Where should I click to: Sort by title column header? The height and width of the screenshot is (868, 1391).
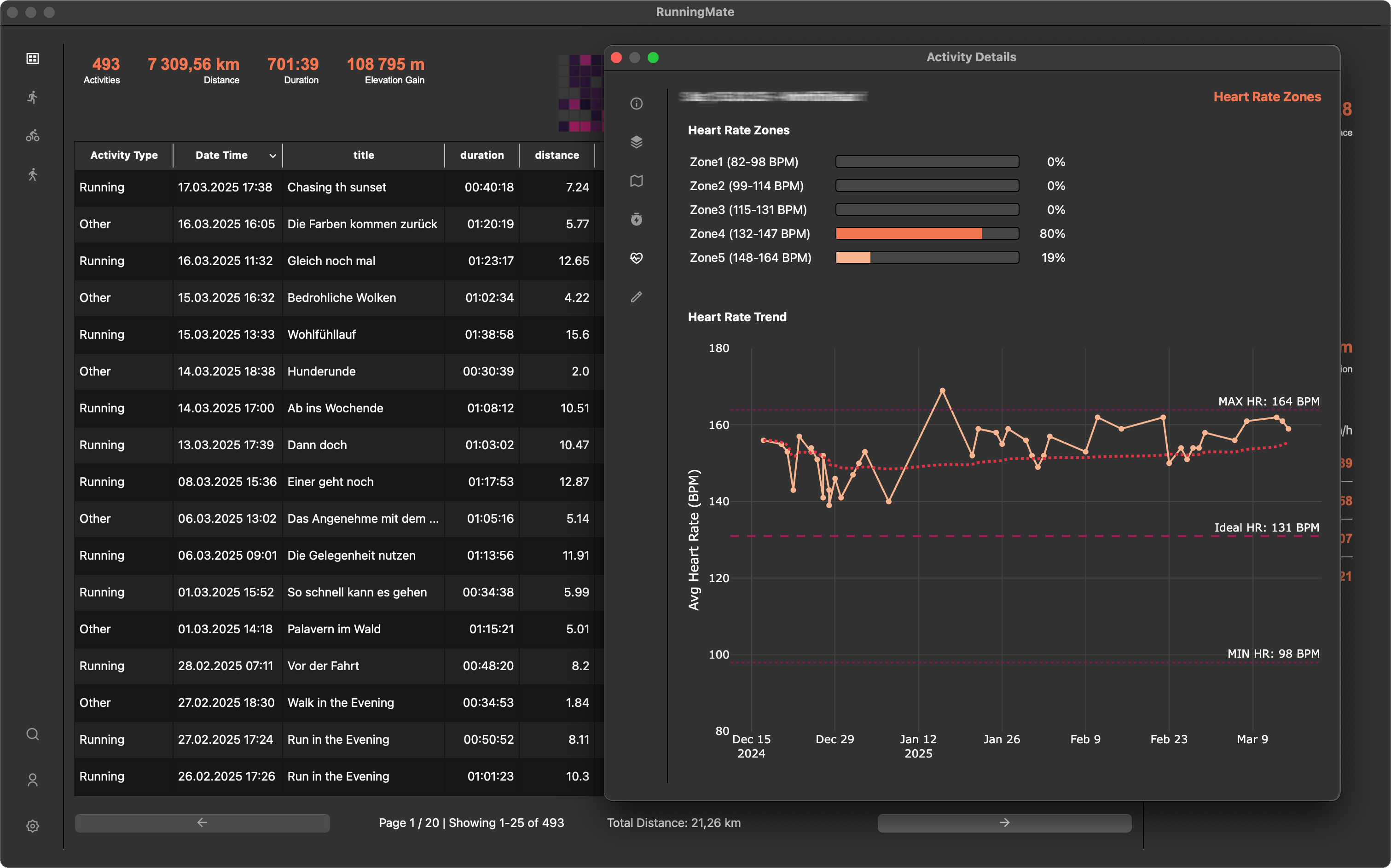(x=363, y=155)
